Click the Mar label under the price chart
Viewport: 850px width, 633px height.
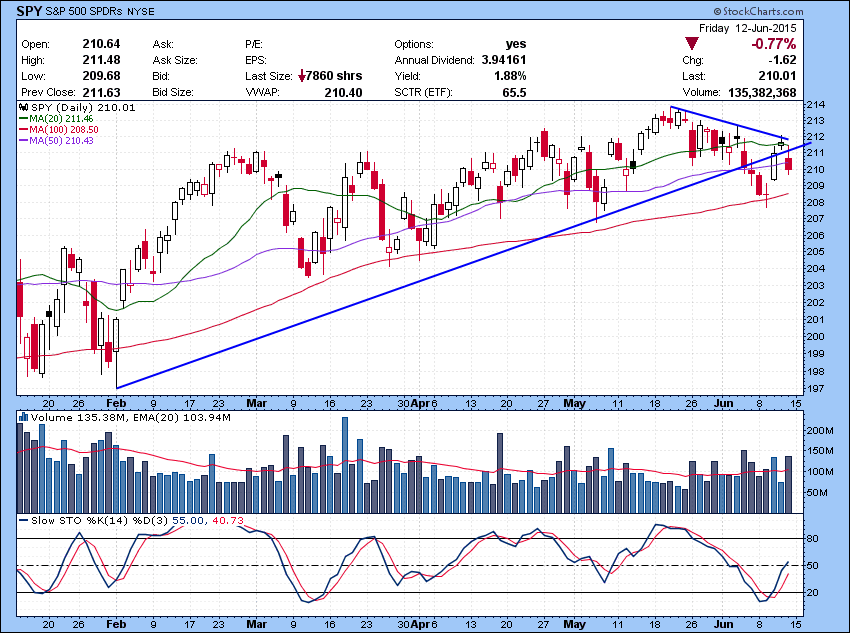[256, 403]
